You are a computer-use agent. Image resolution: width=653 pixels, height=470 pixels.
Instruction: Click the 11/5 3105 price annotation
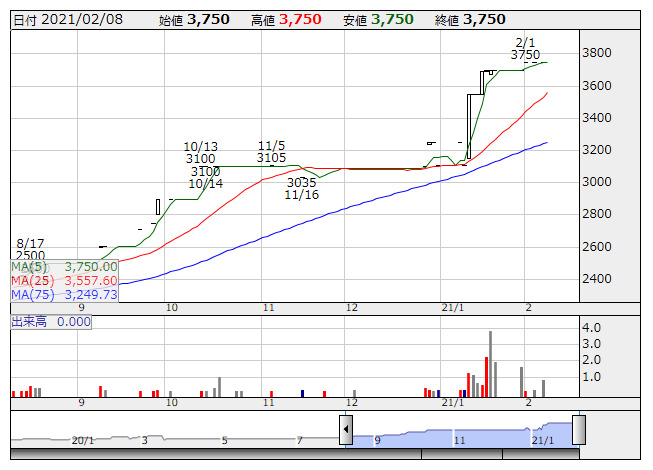pyautogui.click(x=272, y=151)
